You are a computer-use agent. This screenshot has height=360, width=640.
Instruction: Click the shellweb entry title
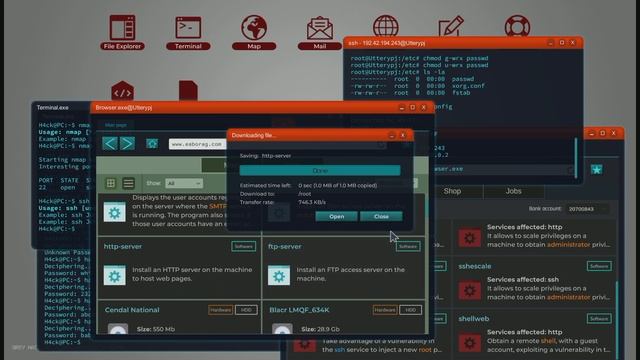click(473, 318)
